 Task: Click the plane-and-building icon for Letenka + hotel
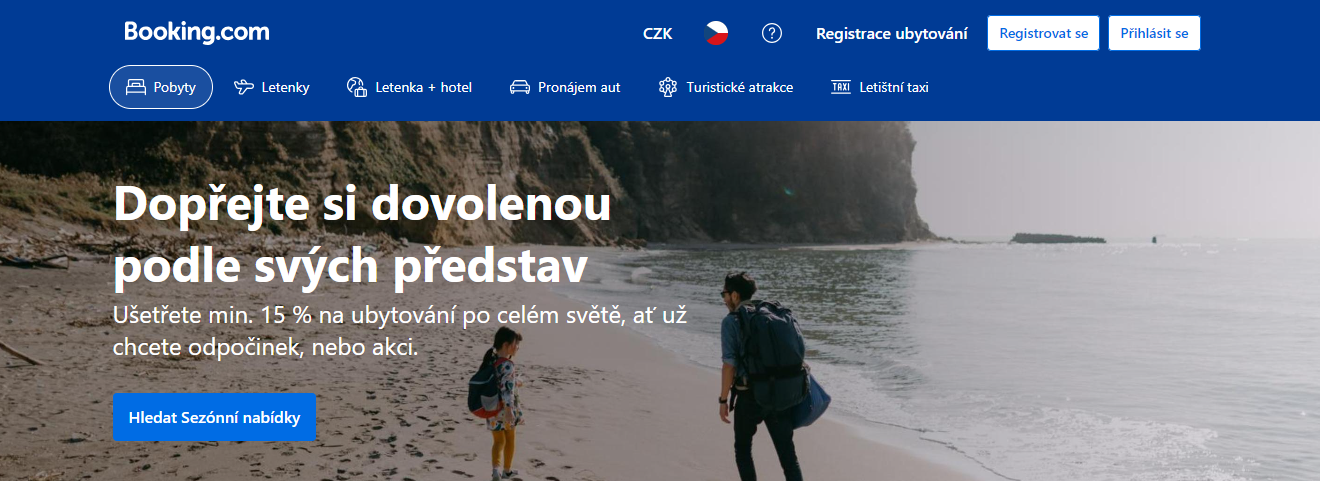(357, 87)
